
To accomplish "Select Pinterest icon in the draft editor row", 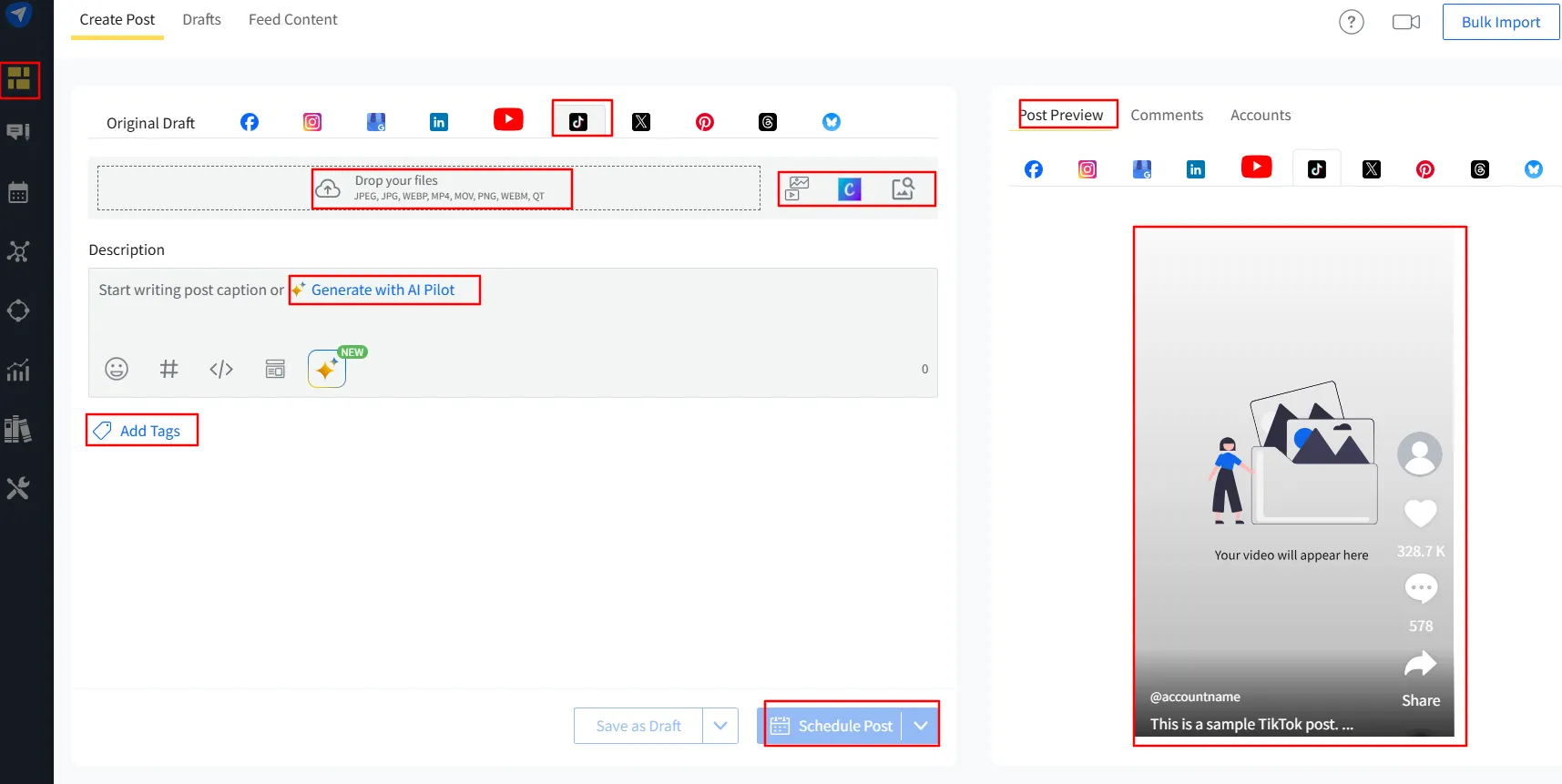I will click(705, 122).
